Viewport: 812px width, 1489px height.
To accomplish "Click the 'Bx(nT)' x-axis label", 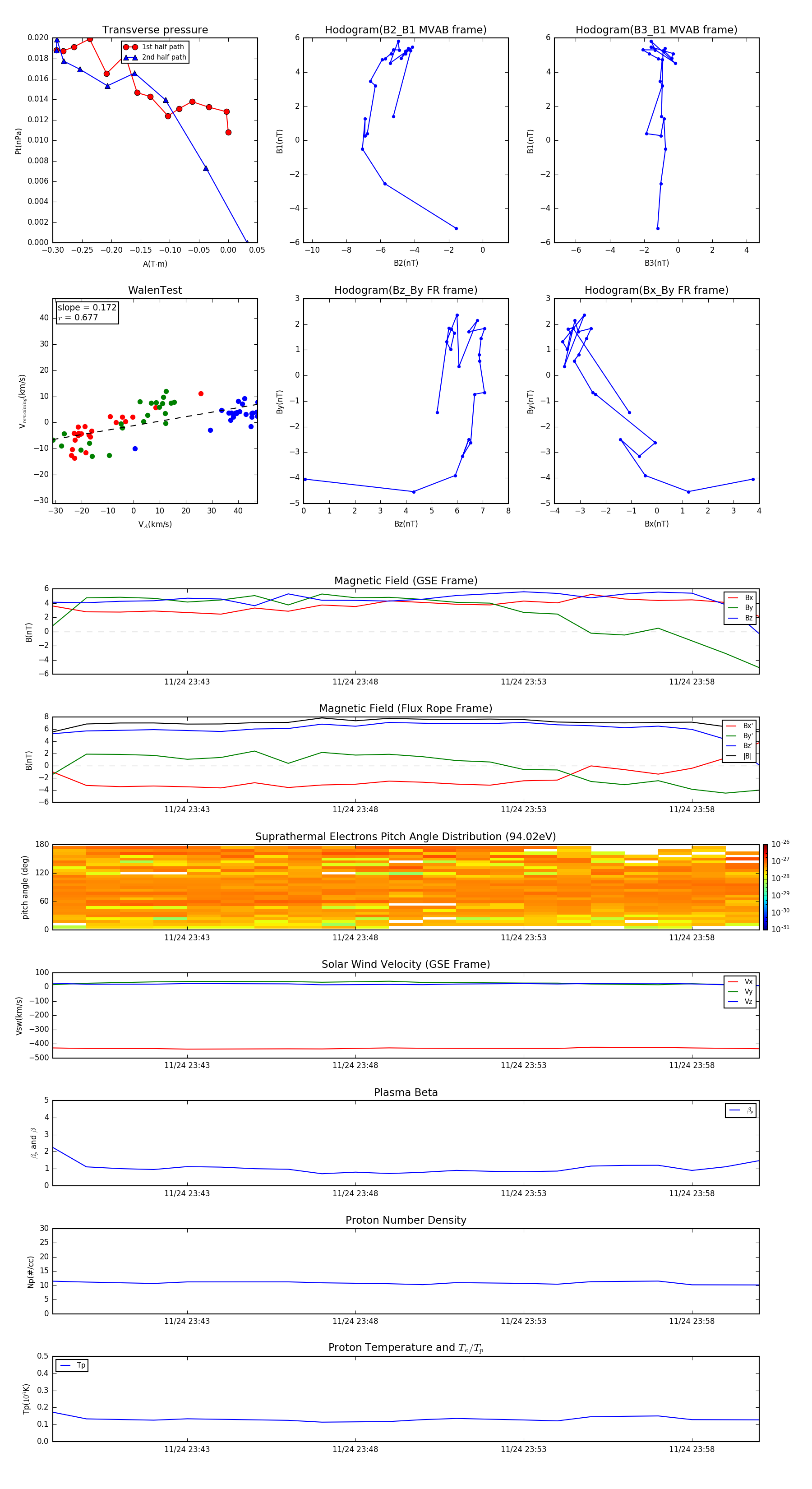I will click(656, 524).
